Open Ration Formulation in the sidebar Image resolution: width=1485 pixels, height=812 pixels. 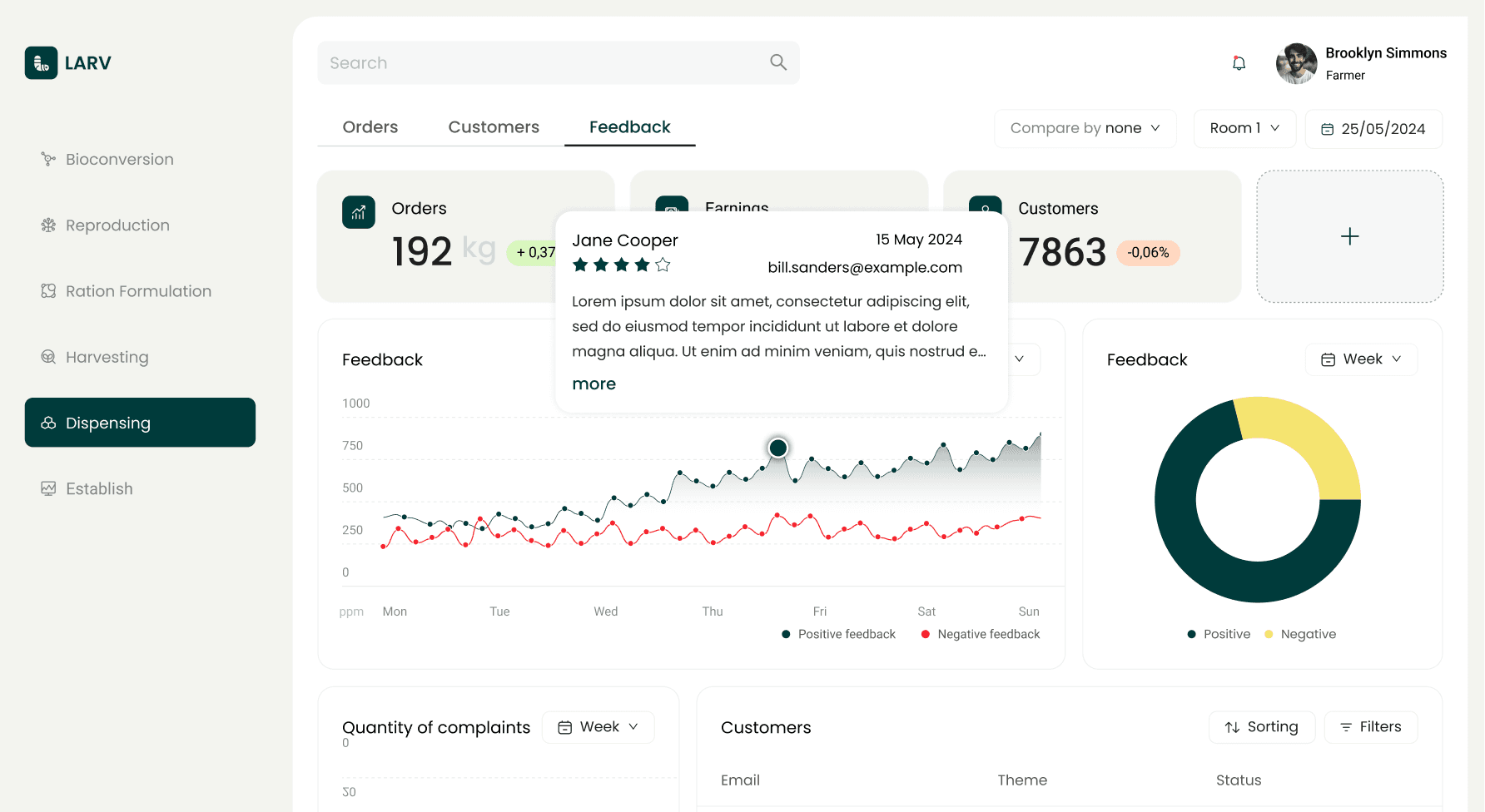coord(138,291)
